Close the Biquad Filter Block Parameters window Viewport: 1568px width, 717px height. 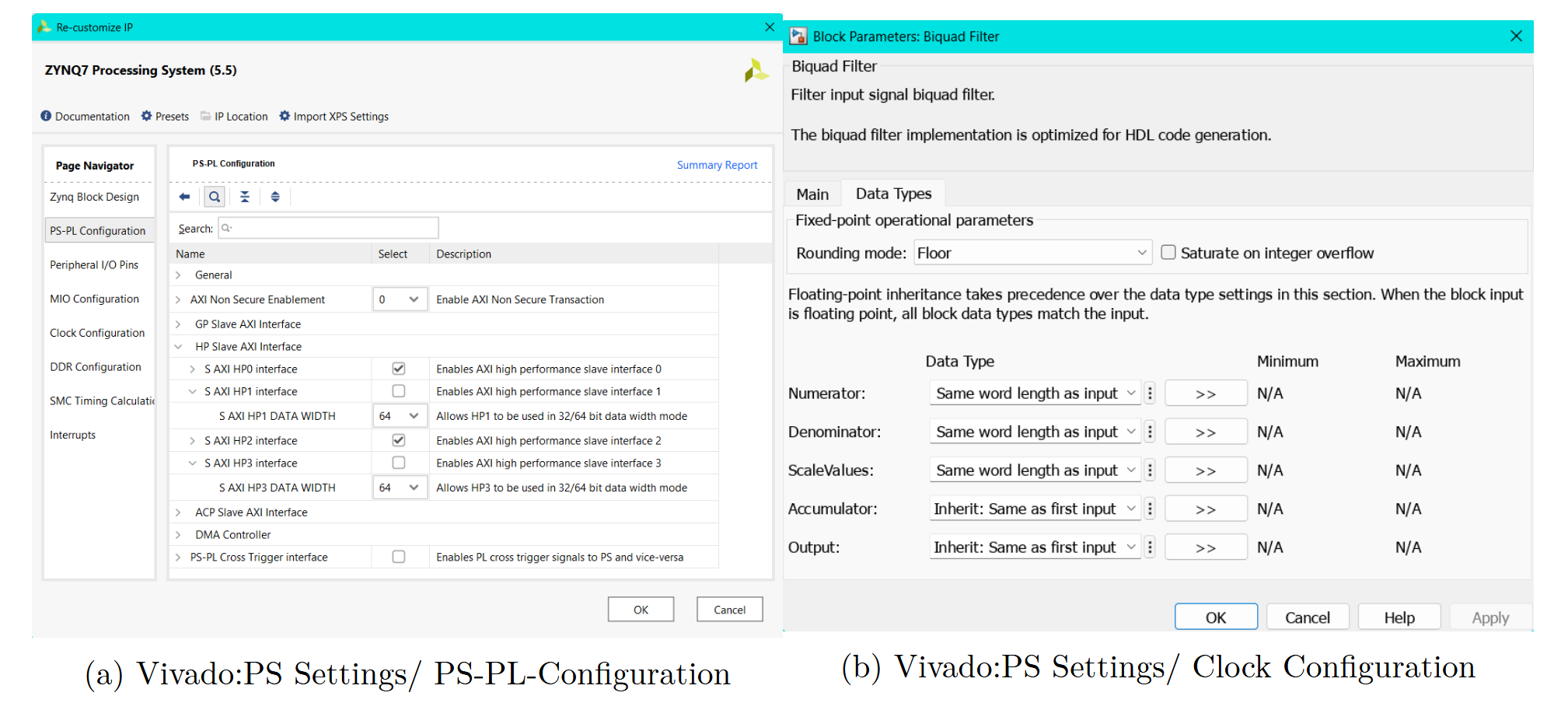1516,37
